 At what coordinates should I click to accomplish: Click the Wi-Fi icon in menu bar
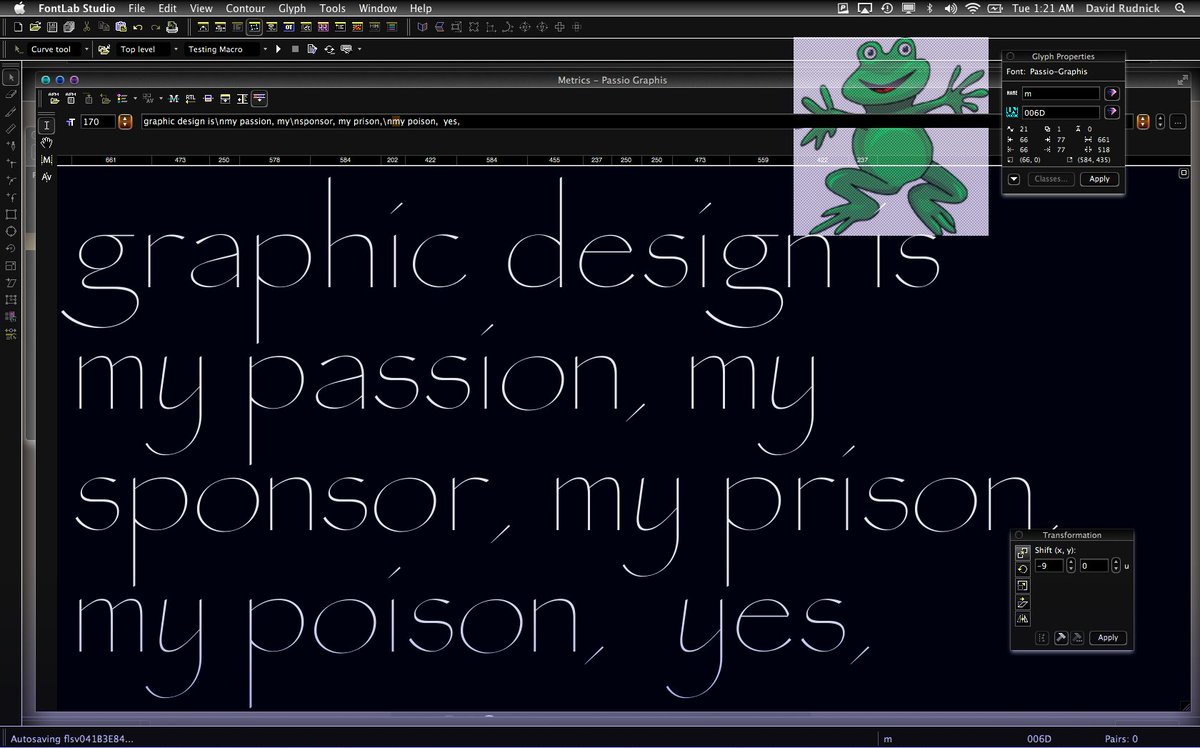[972, 8]
